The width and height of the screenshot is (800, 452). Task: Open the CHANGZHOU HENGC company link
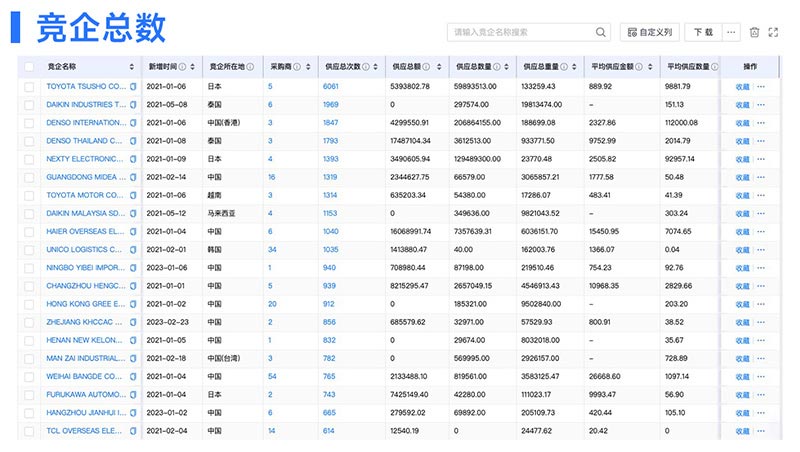pyautogui.click(x=86, y=286)
